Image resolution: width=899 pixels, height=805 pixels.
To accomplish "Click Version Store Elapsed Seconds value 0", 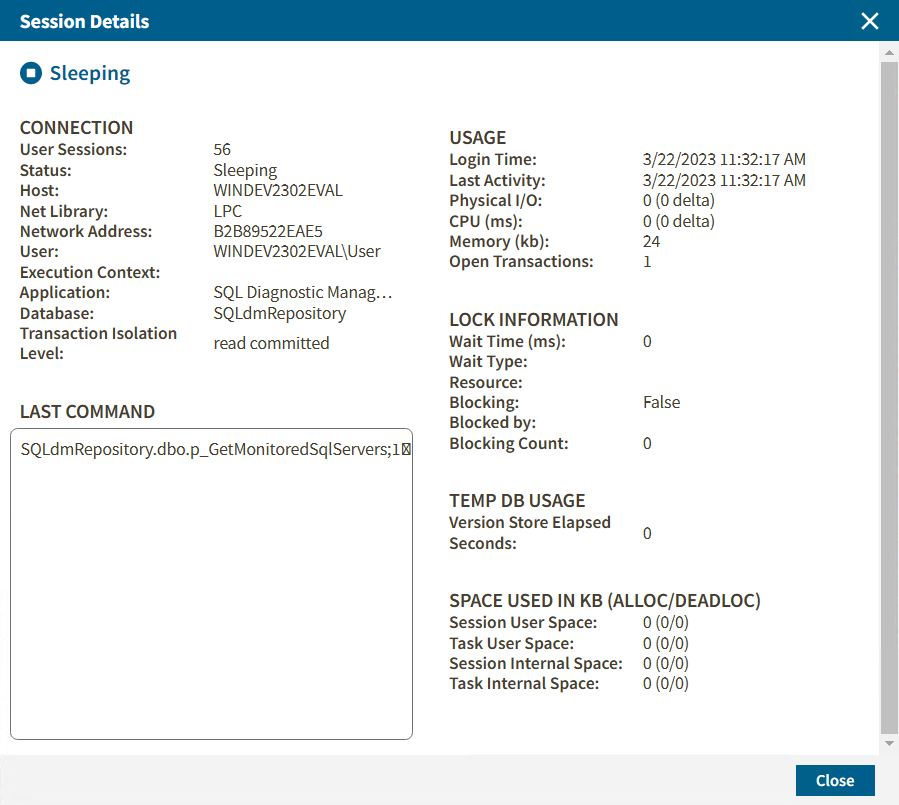I will [647, 534].
